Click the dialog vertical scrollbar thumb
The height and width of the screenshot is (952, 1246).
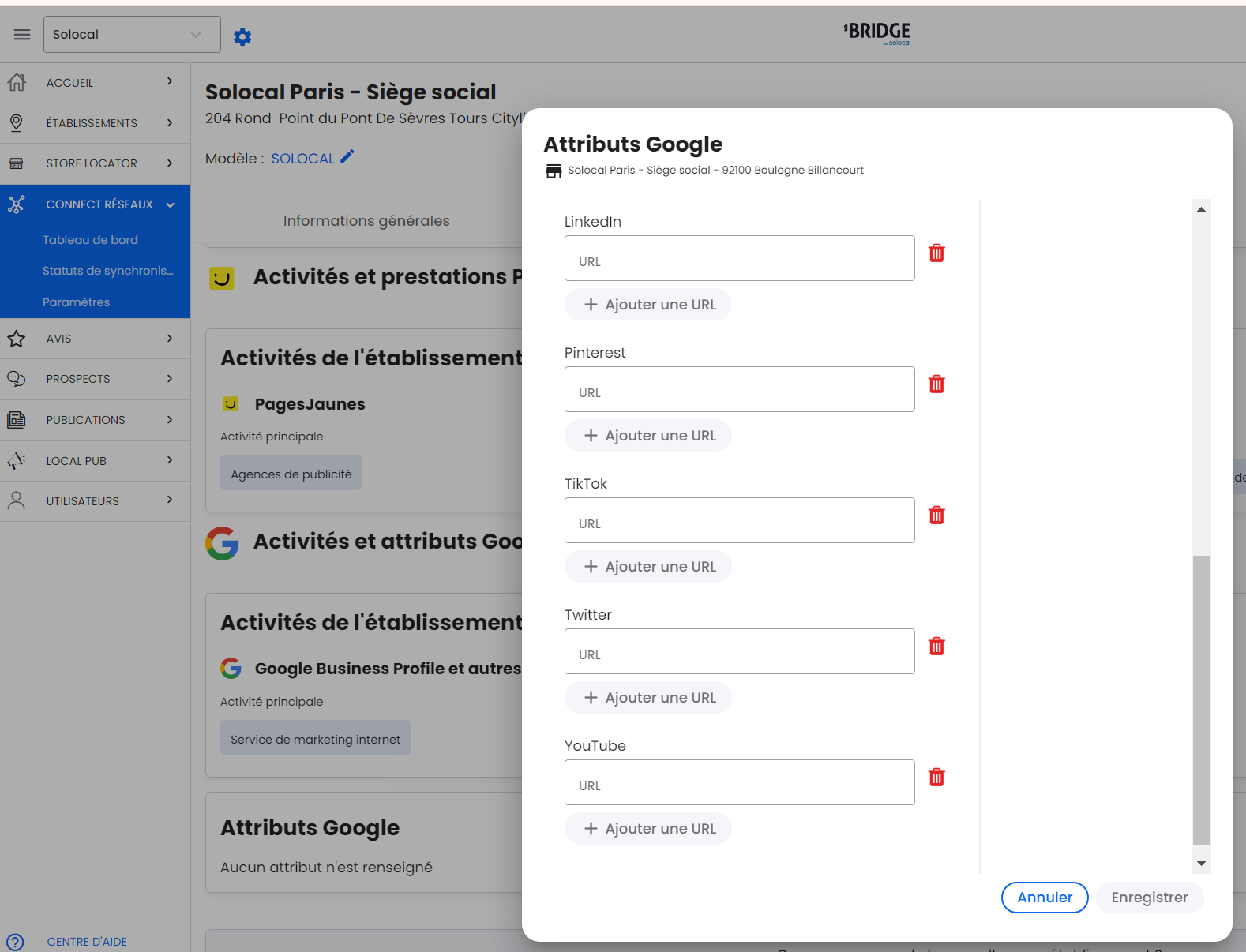pyautogui.click(x=1201, y=700)
